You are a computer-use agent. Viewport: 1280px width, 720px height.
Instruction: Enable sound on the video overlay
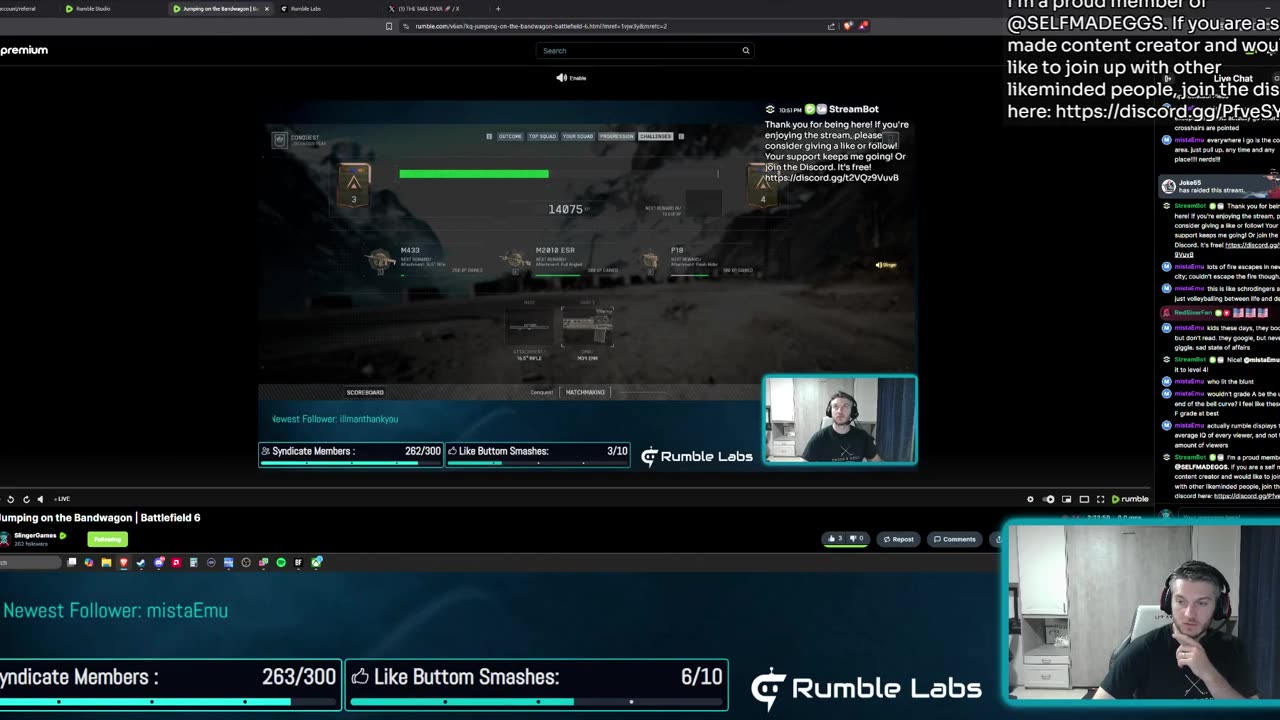click(x=572, y=77)
